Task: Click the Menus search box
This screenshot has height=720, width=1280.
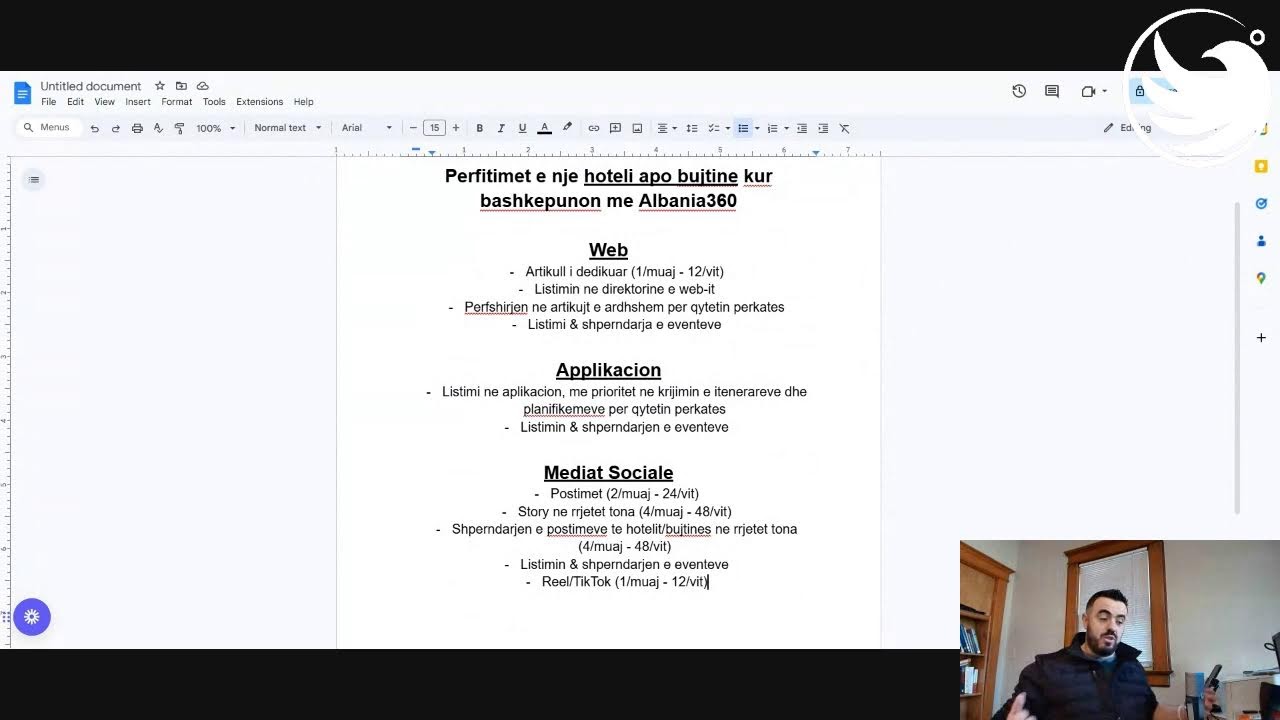Action: [49, 128]
